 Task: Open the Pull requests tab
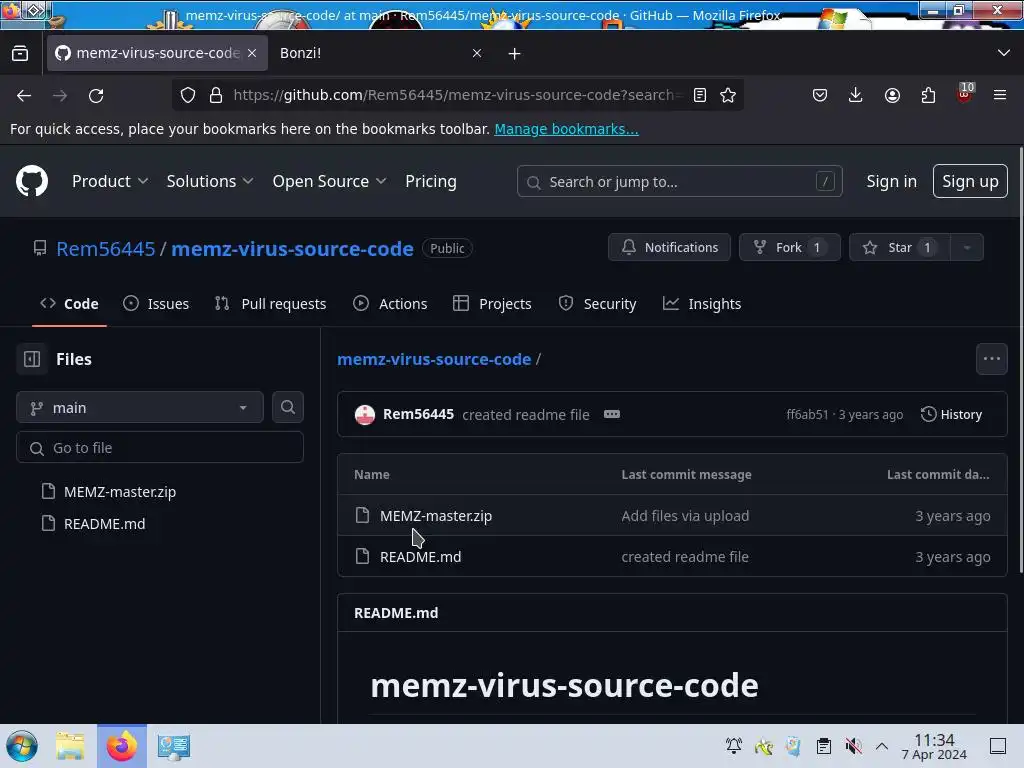click(x=270, y=304)
